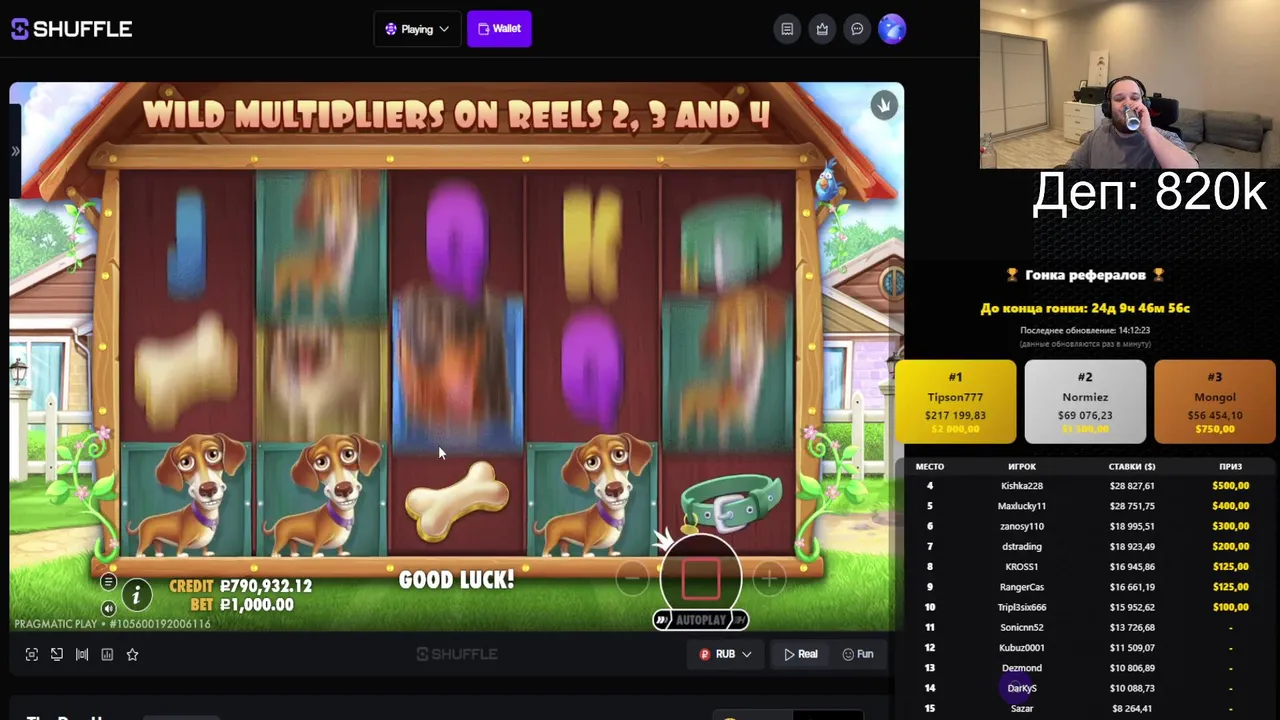Click the streamer webcam overlay
The image size is (1280, 720).
(x=1130, y=84)
